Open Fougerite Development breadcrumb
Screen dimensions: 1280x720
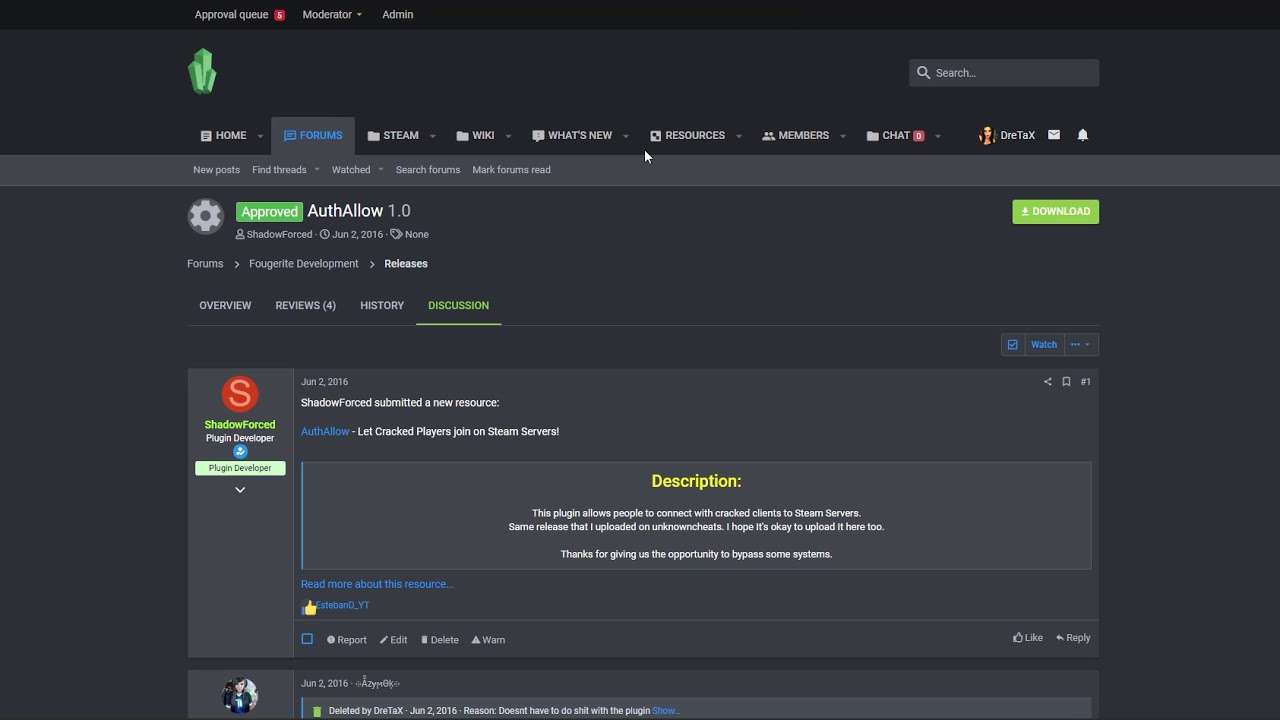(303, 264)
